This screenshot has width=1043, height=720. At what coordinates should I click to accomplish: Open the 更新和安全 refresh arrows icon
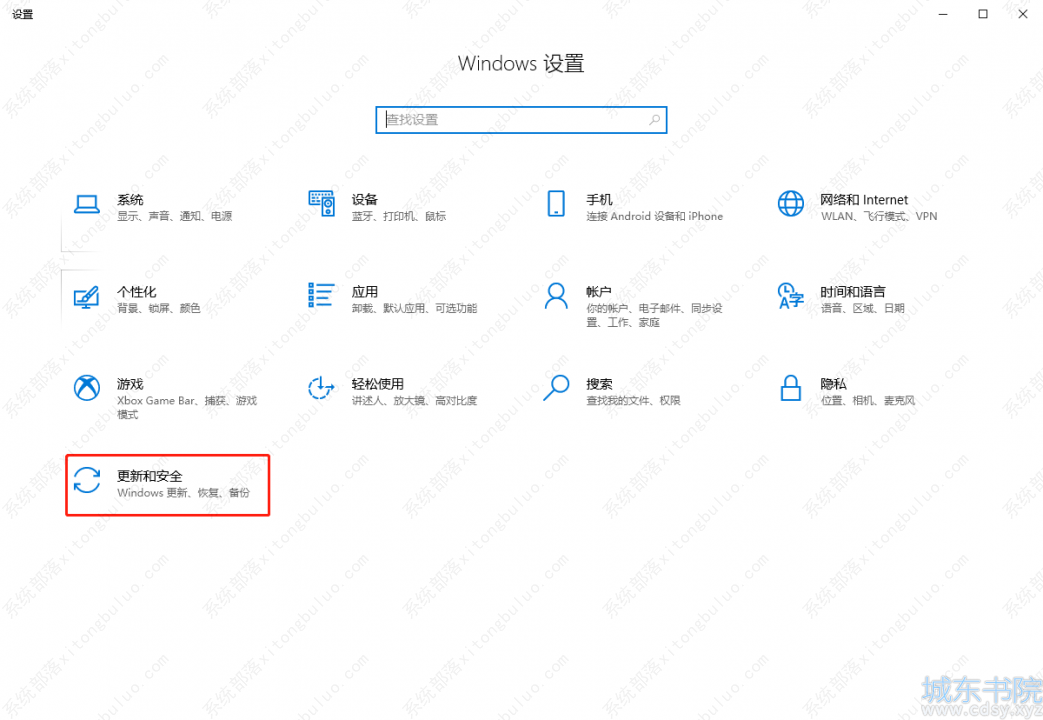[86, 480]
